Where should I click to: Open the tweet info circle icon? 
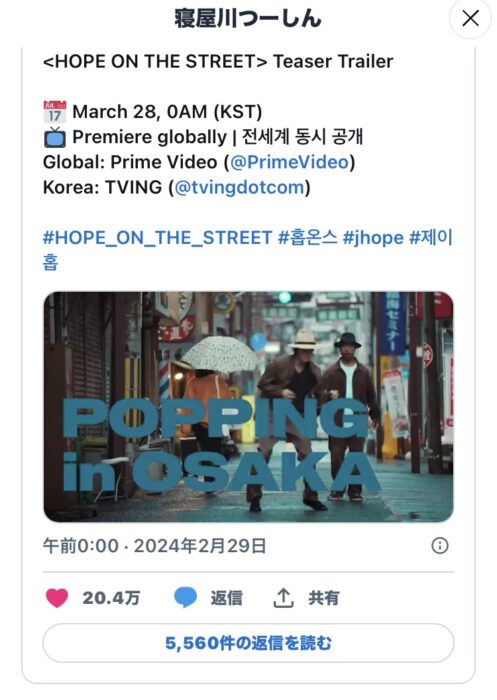click(x=440, y=546)
